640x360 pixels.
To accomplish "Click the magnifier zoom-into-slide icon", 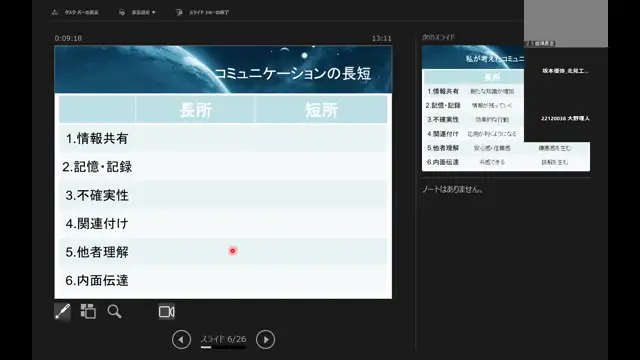I will pyautogui.click(x=114, y=311).
